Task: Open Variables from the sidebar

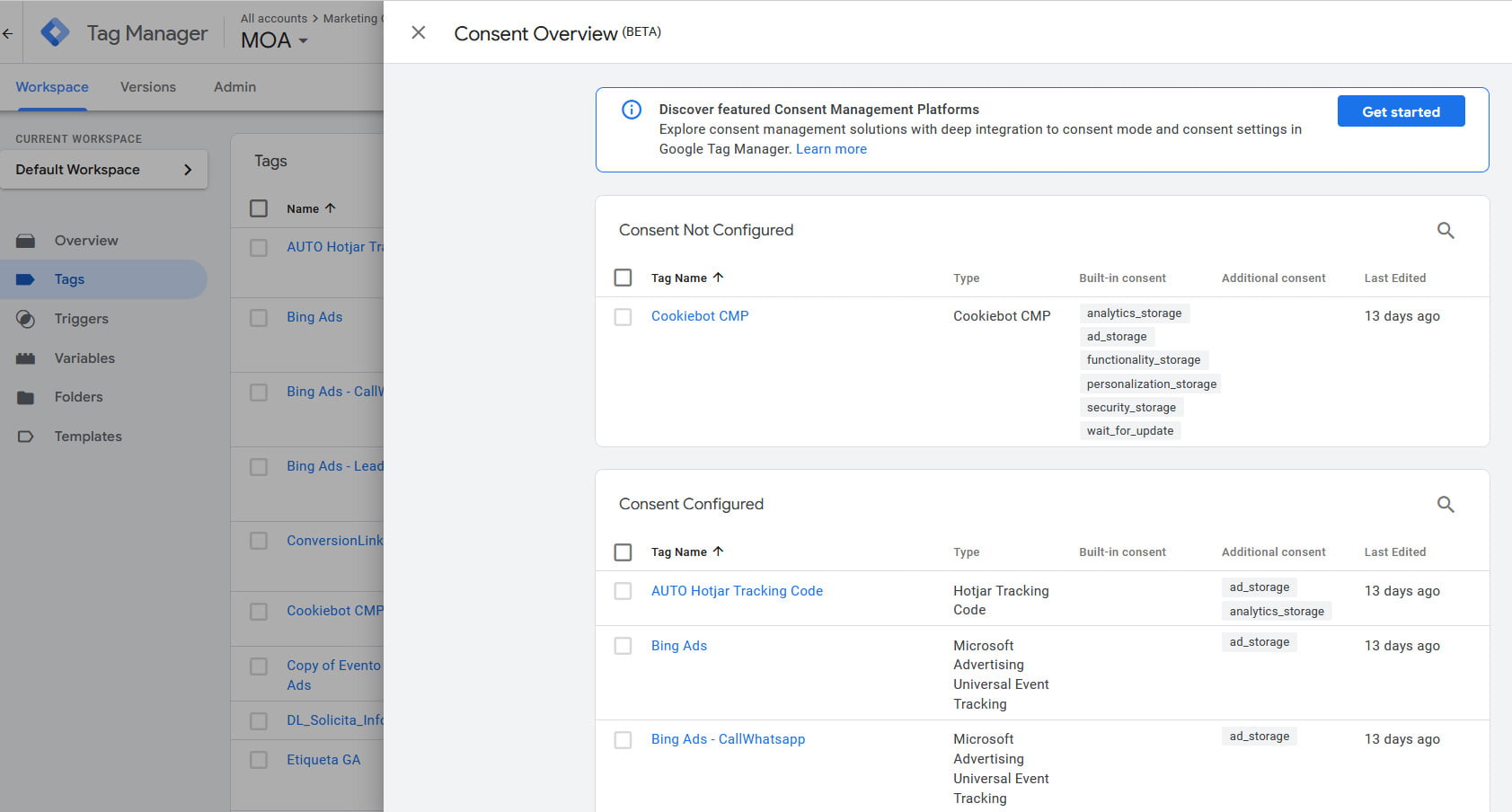Action: point(84,358)
